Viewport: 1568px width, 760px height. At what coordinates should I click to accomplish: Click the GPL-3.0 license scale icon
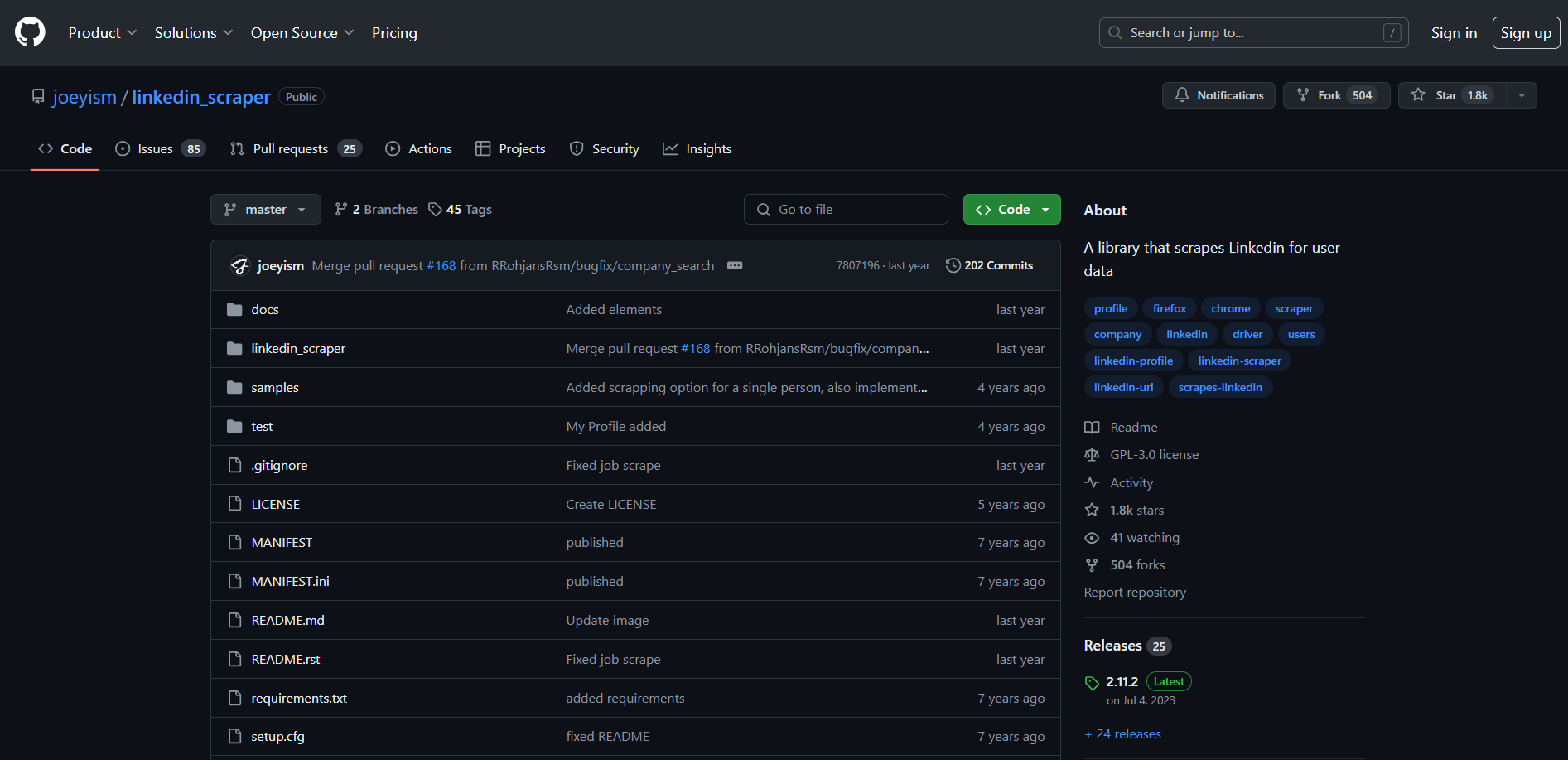[1092, 455]
